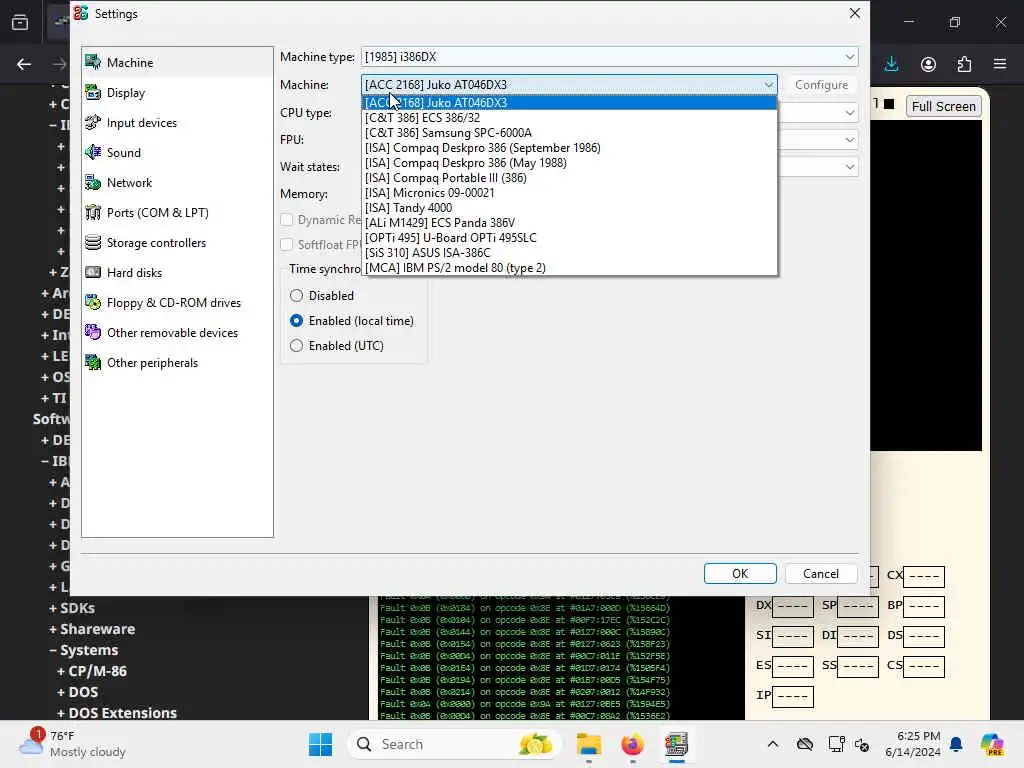Click the CX register value box
The width and height of the screenshot is (1024, 768).
point(924,577)
